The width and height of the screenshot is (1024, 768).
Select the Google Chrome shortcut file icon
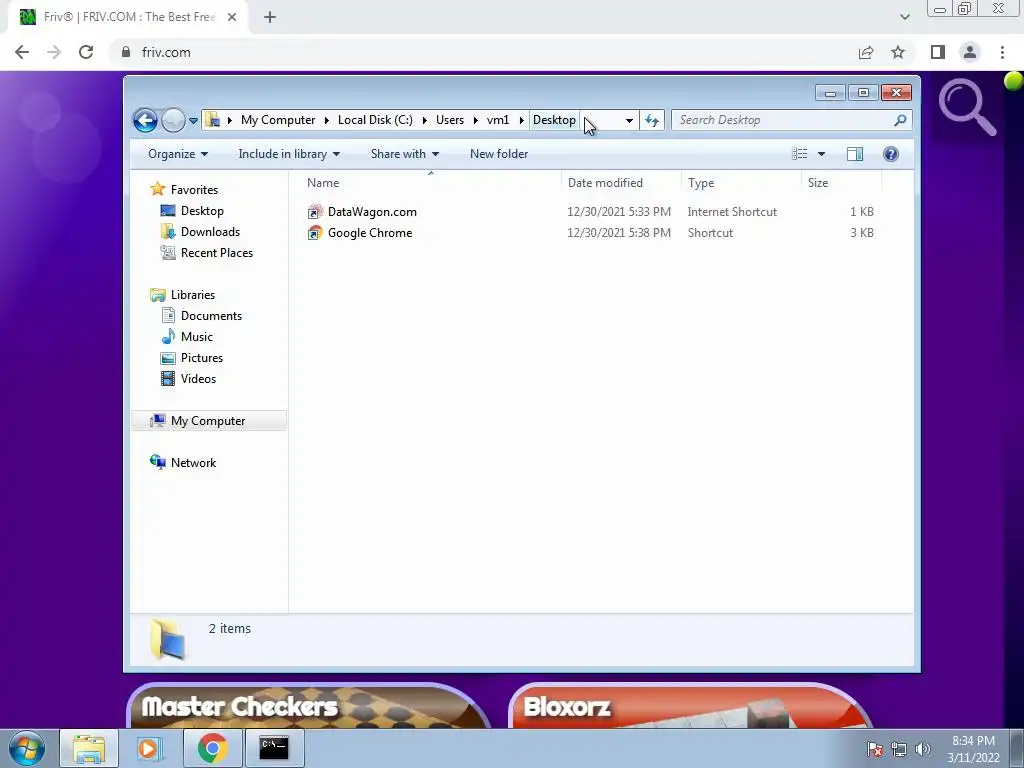tap(315, 233)
